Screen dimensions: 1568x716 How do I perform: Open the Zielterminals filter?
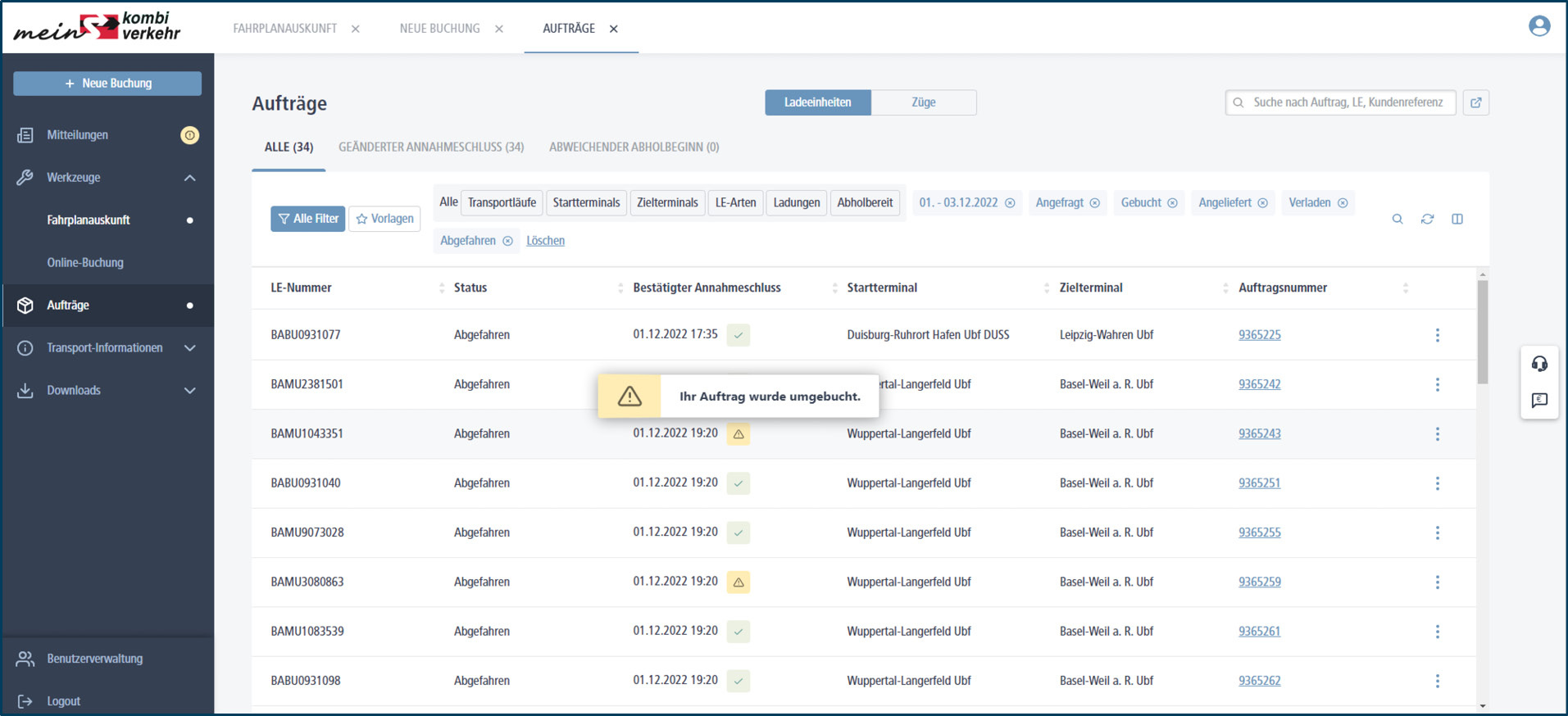point(667,202)
